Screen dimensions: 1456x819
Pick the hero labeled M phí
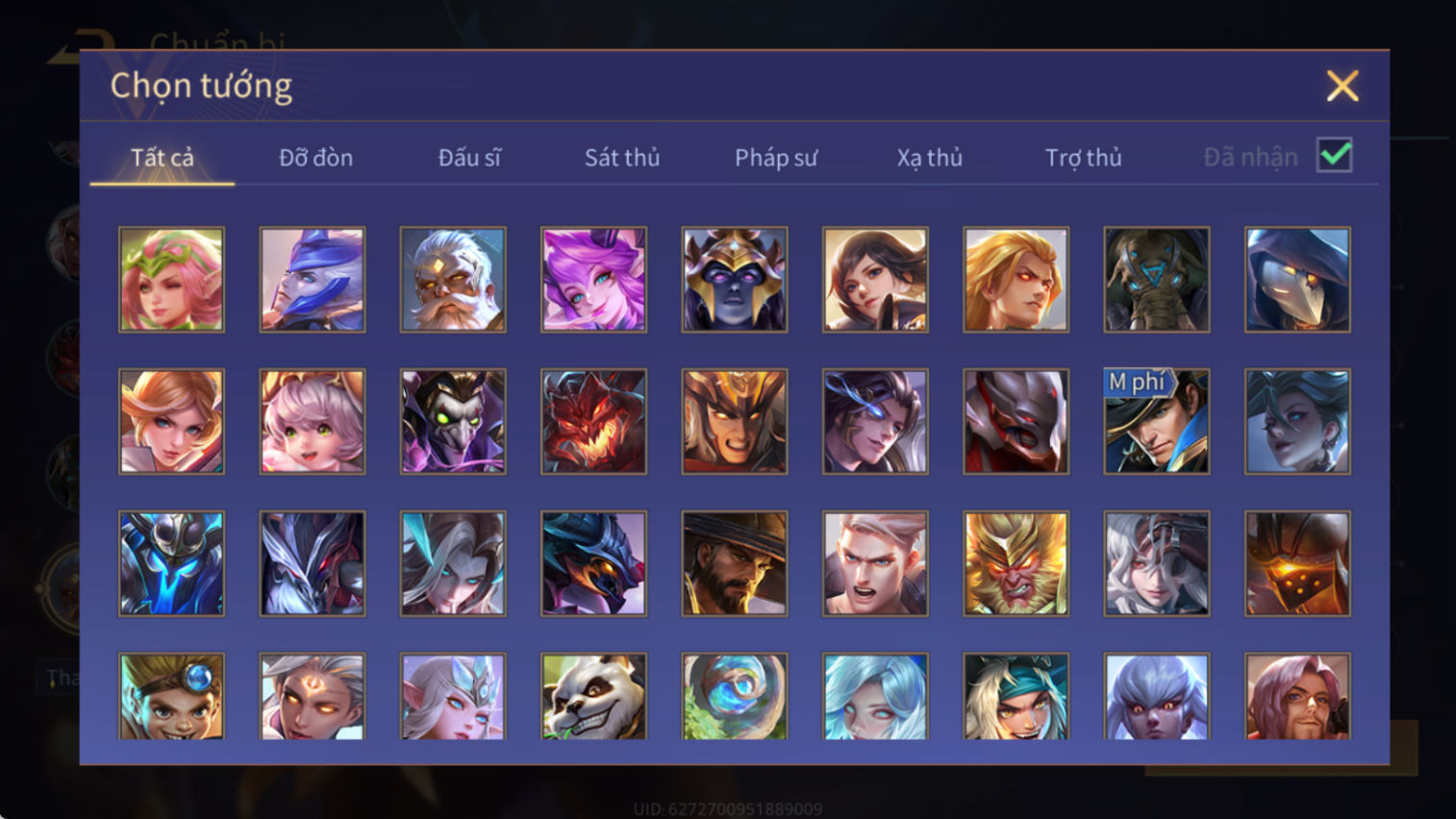coord(1157,422)
